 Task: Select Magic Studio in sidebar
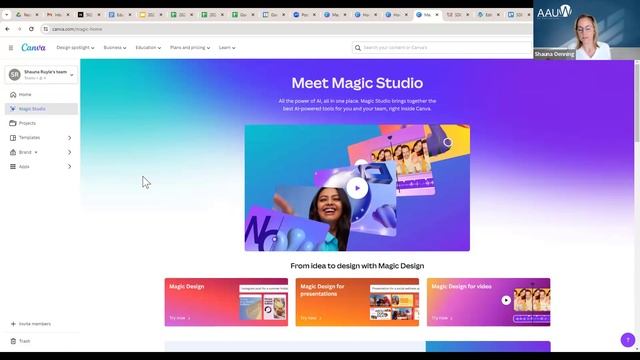[x=41, y=109]
